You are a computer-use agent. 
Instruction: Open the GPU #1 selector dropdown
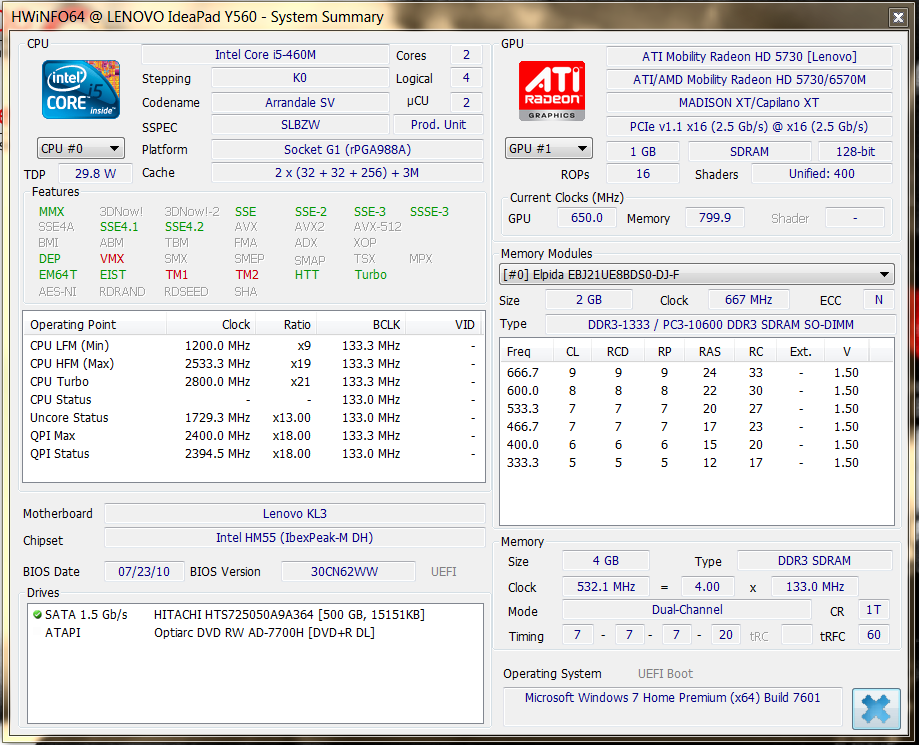[549, 148]
